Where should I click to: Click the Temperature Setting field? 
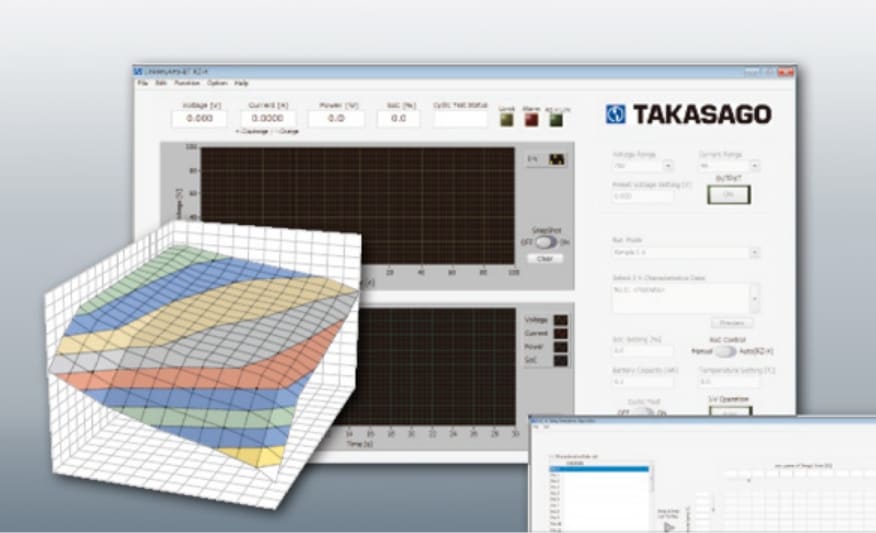click(x=729, y=382)
